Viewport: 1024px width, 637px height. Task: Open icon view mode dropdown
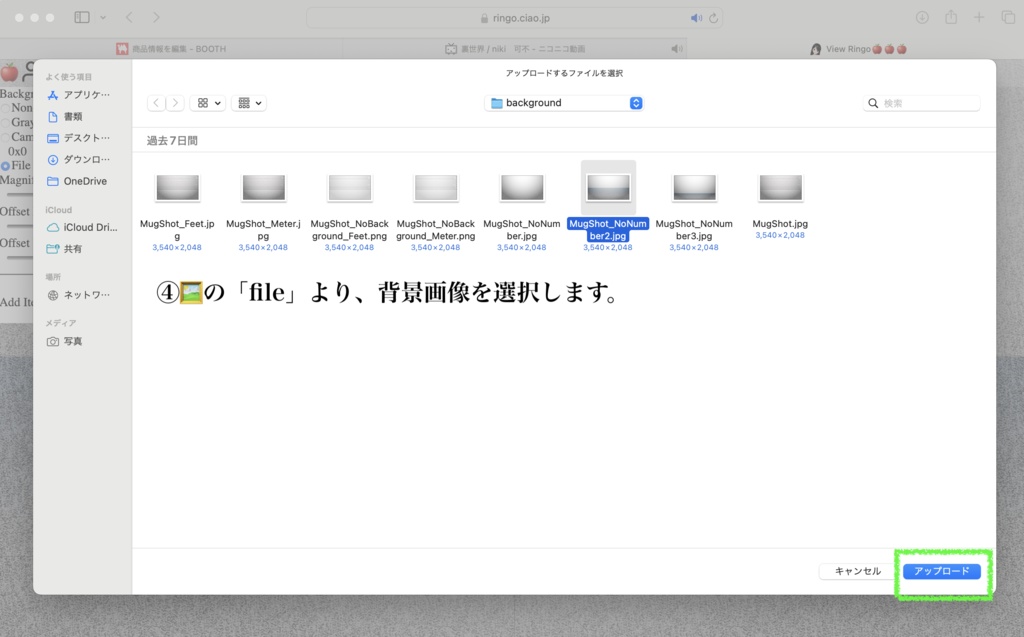click(x=208, y=103)
